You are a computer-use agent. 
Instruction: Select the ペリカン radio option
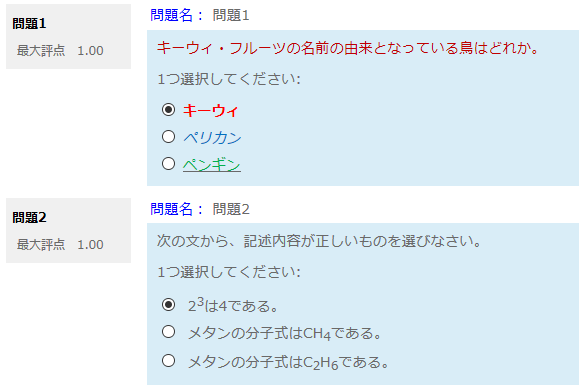pyautogui.click(x=168, y=137)
